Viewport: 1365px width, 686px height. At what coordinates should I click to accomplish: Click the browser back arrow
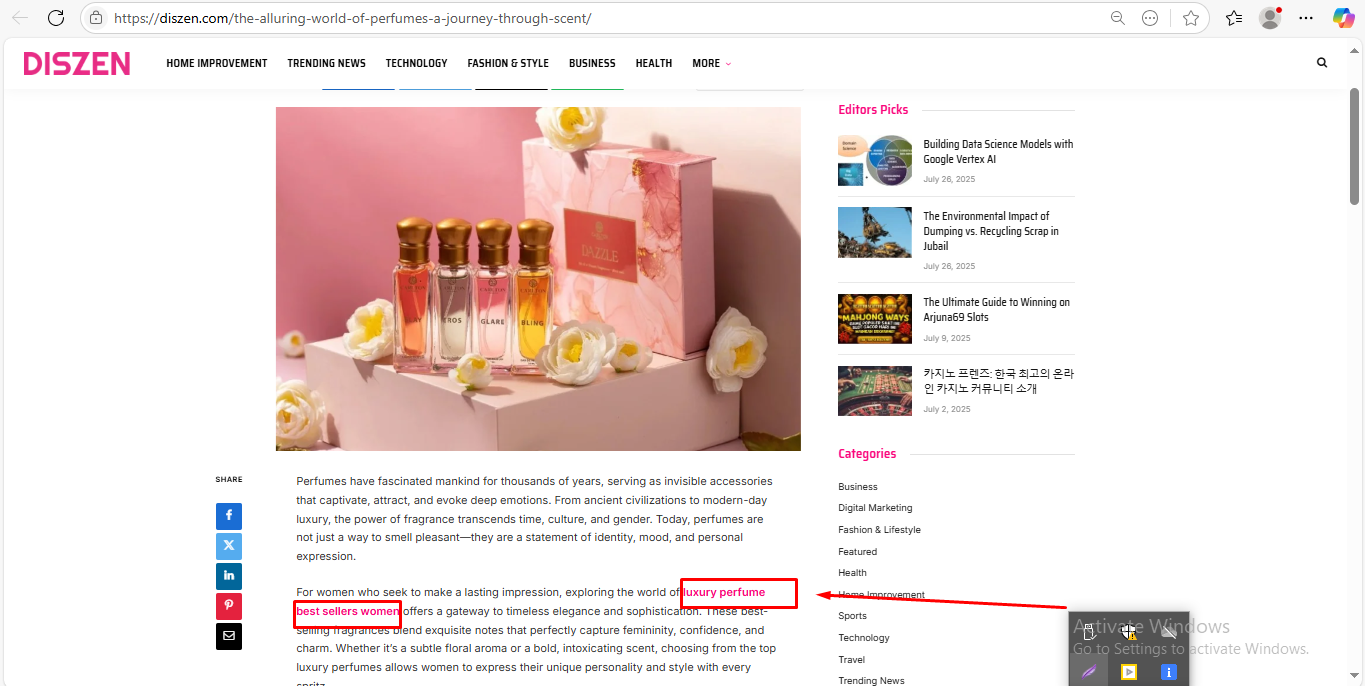[x=20, y=18]
